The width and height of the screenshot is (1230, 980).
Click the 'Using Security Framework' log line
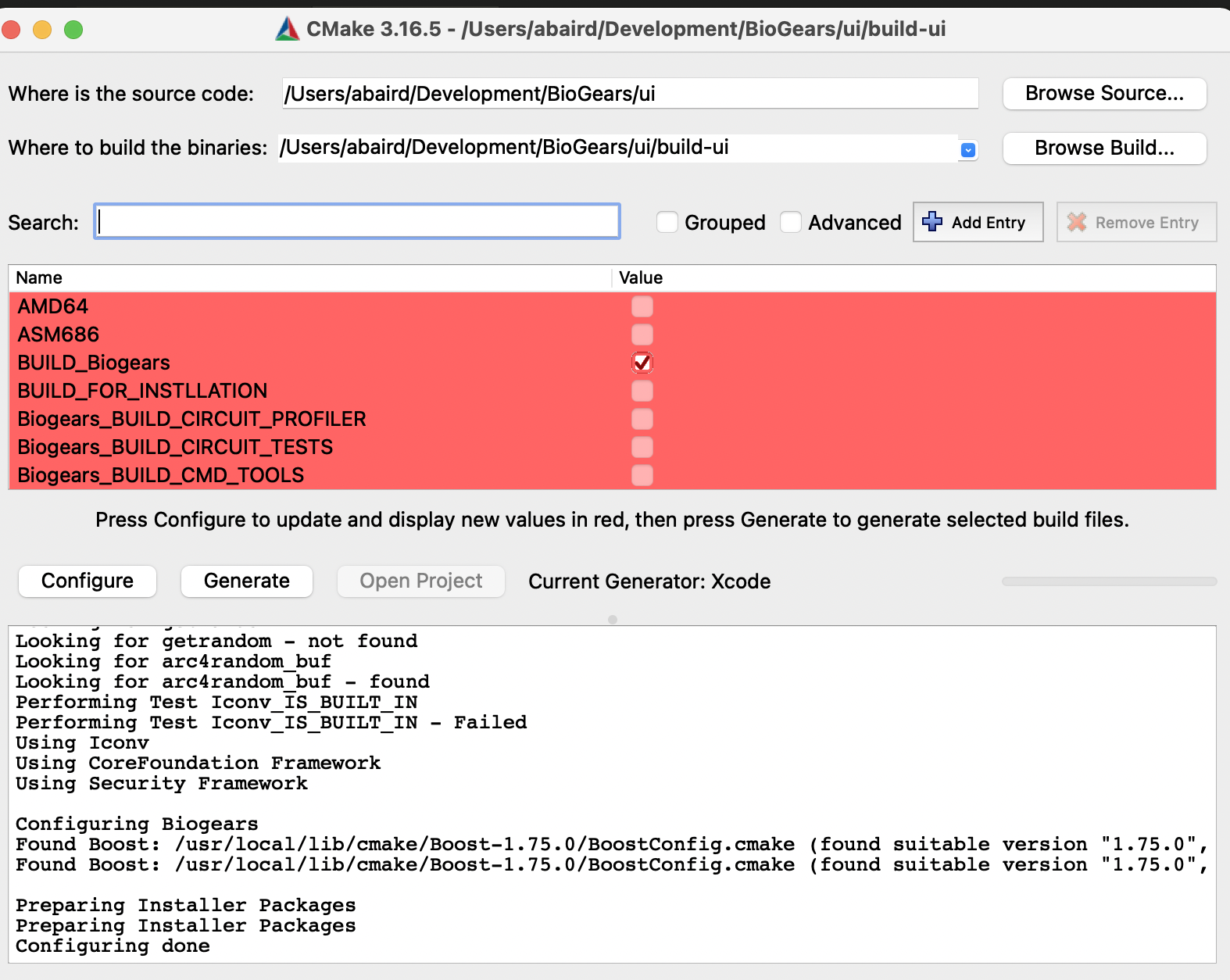[x=162, y=784]
